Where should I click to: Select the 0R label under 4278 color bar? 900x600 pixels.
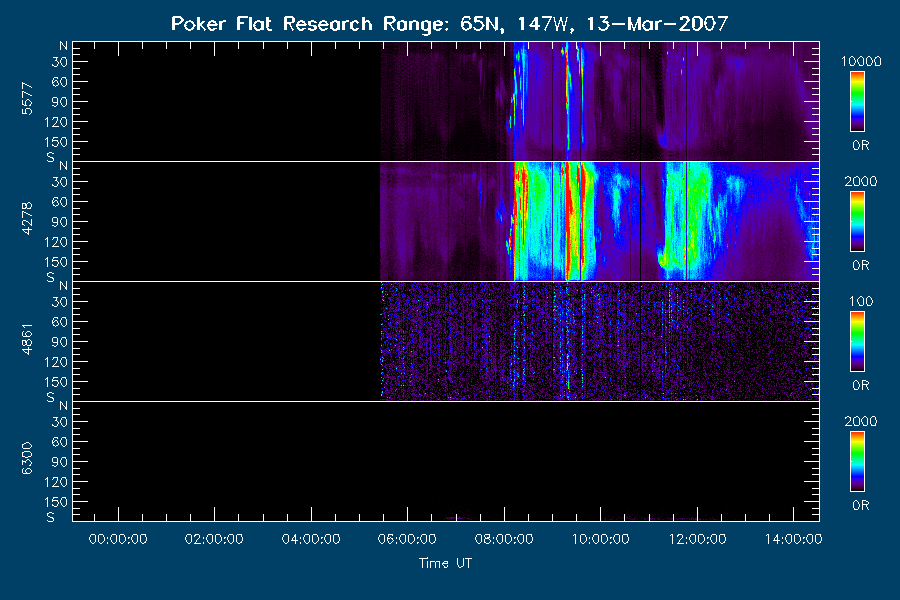click(x=861, y=266)
